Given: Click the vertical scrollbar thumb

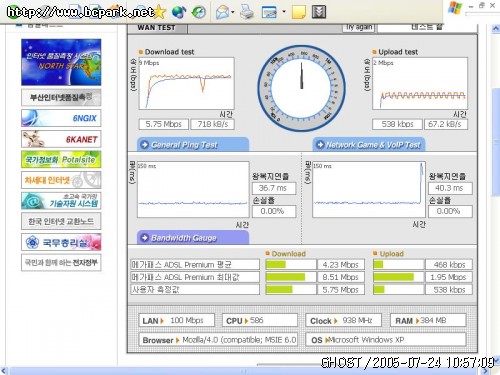Looking at the screenshot, I should point(496,142).
